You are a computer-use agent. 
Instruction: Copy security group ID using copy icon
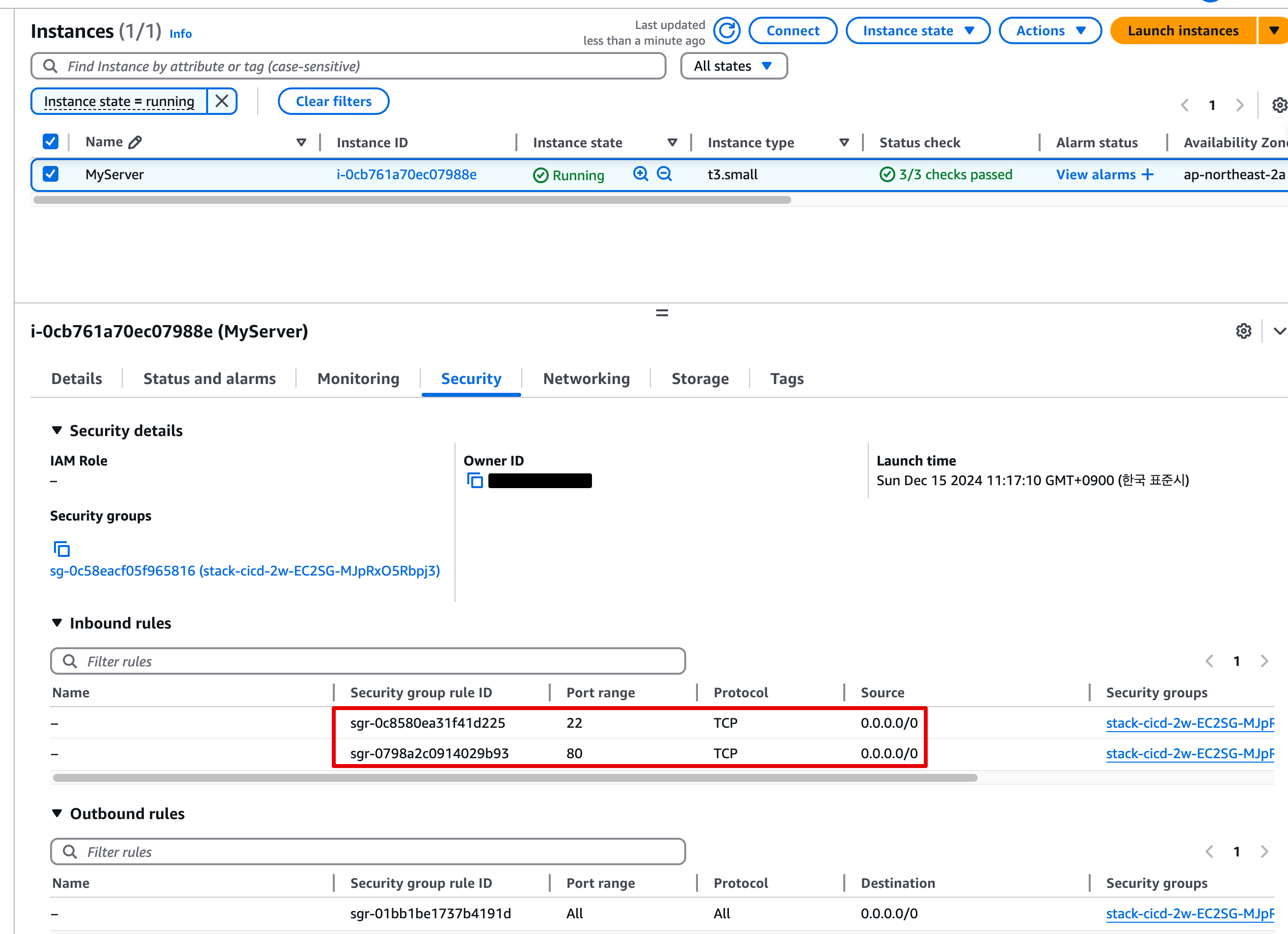(61, 549)
